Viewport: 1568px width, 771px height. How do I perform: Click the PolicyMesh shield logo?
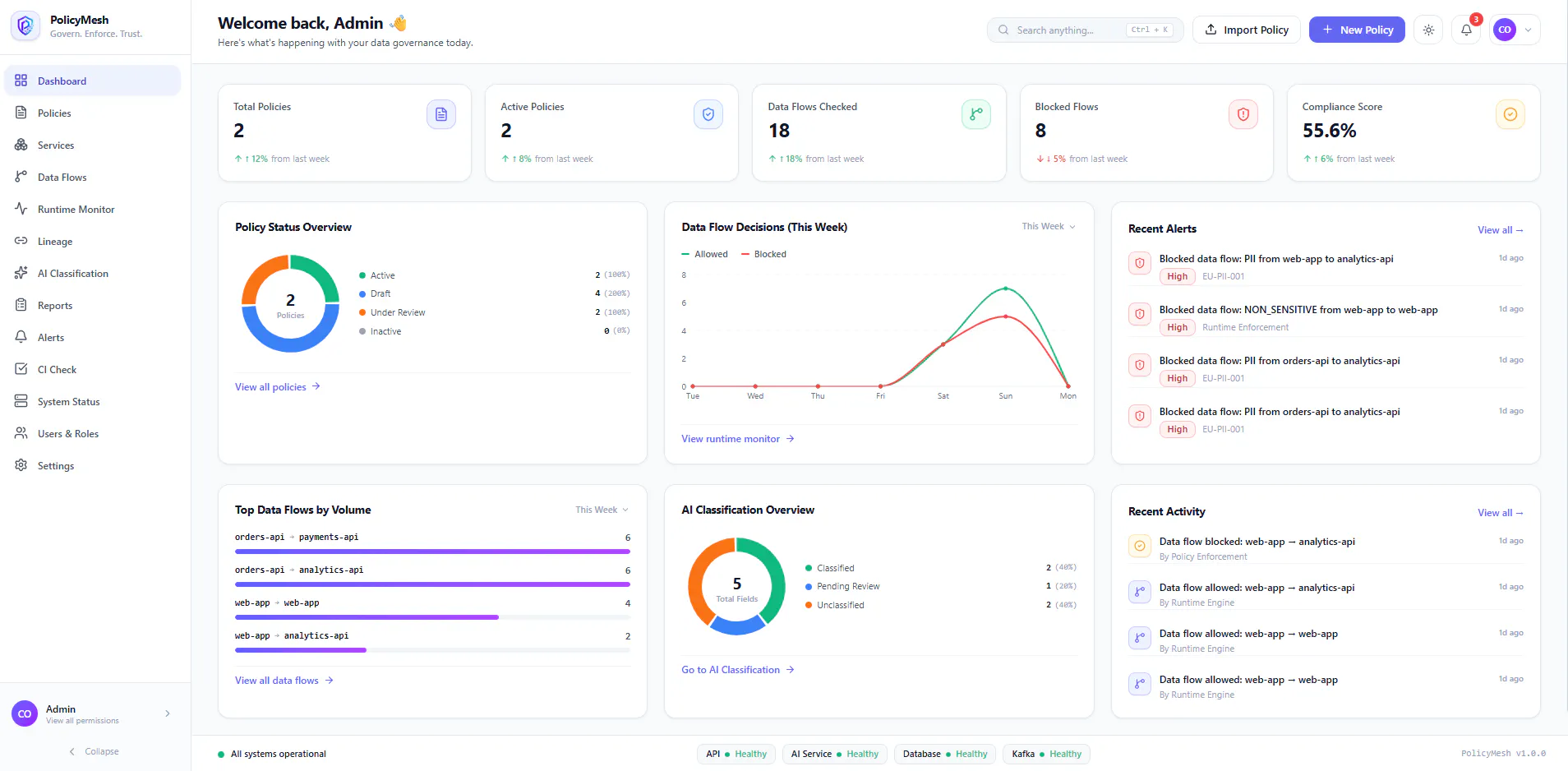[25, 26]
